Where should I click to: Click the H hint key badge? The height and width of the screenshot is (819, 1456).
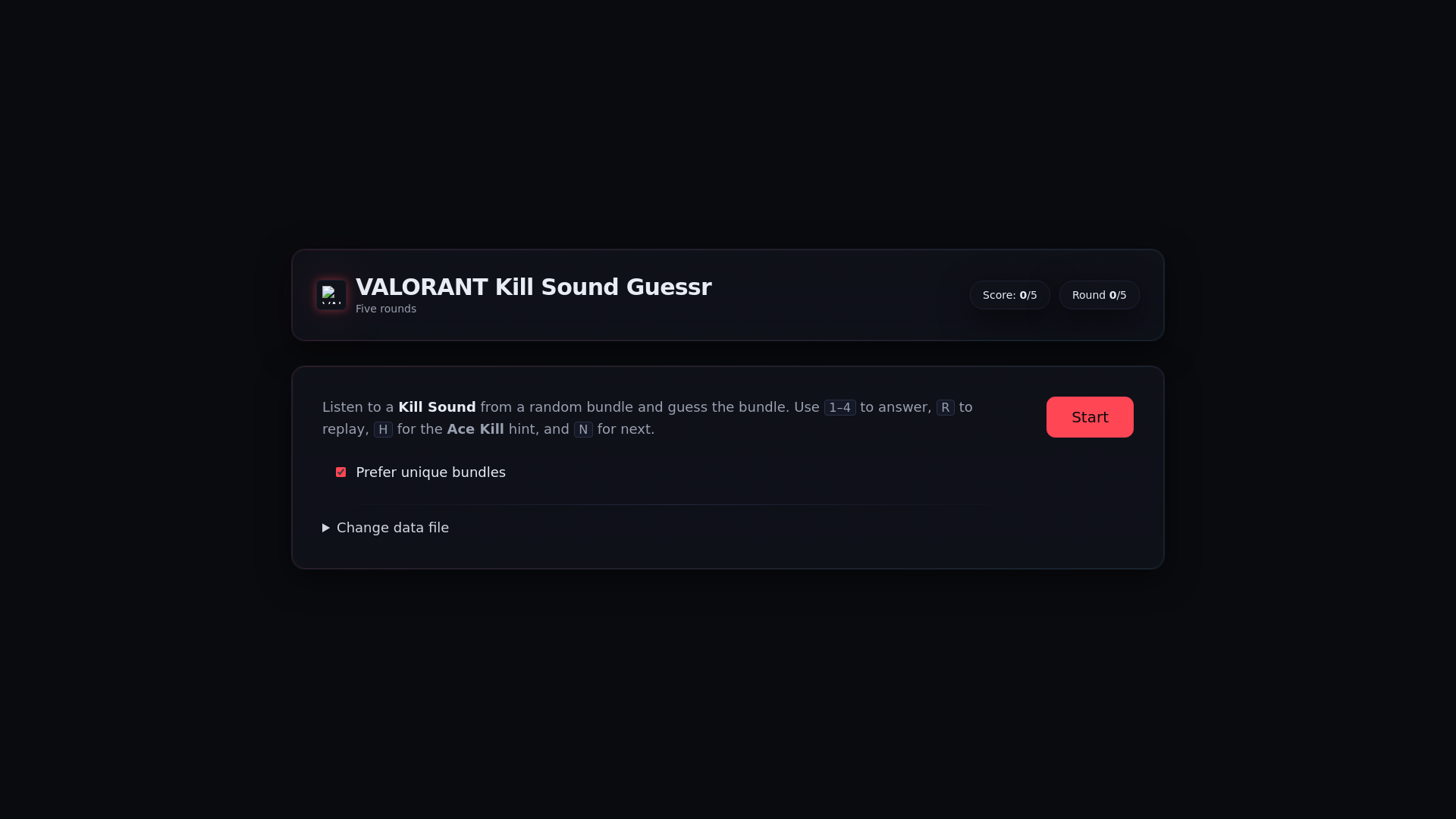[x=383, y=430]
